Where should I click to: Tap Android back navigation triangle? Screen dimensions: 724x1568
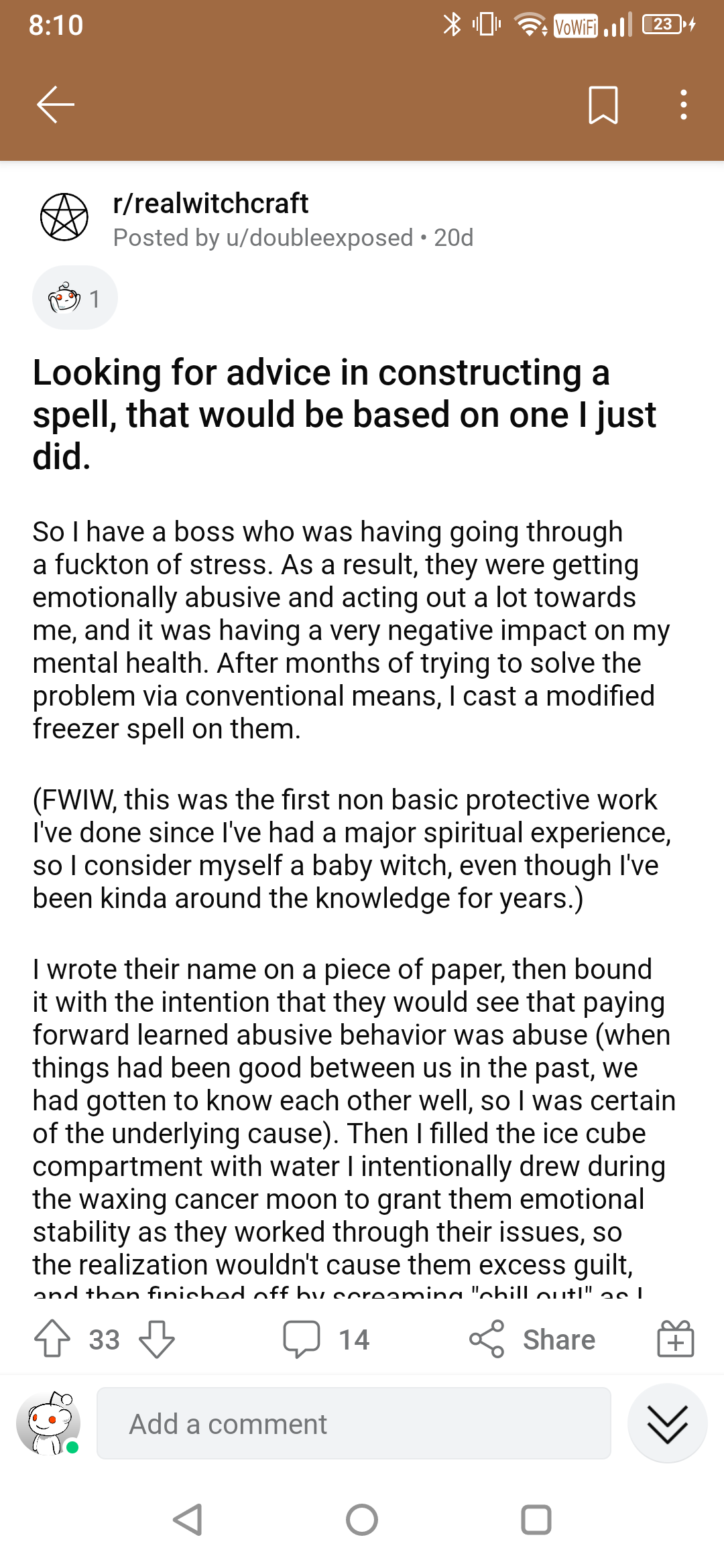point(188,1520)
